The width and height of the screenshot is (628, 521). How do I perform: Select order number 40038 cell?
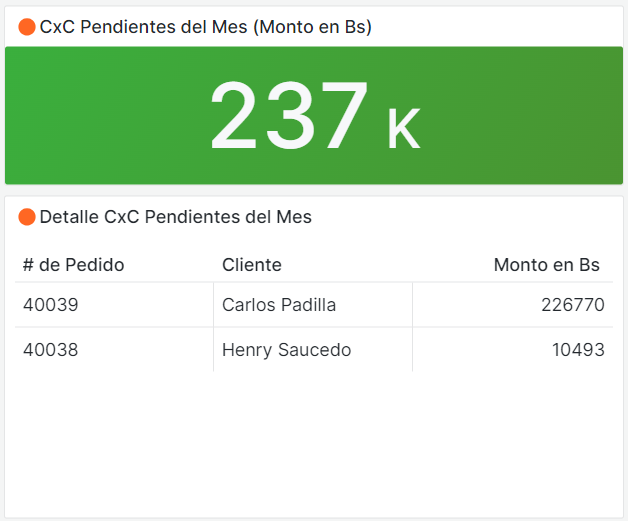[x=51, y=350]
